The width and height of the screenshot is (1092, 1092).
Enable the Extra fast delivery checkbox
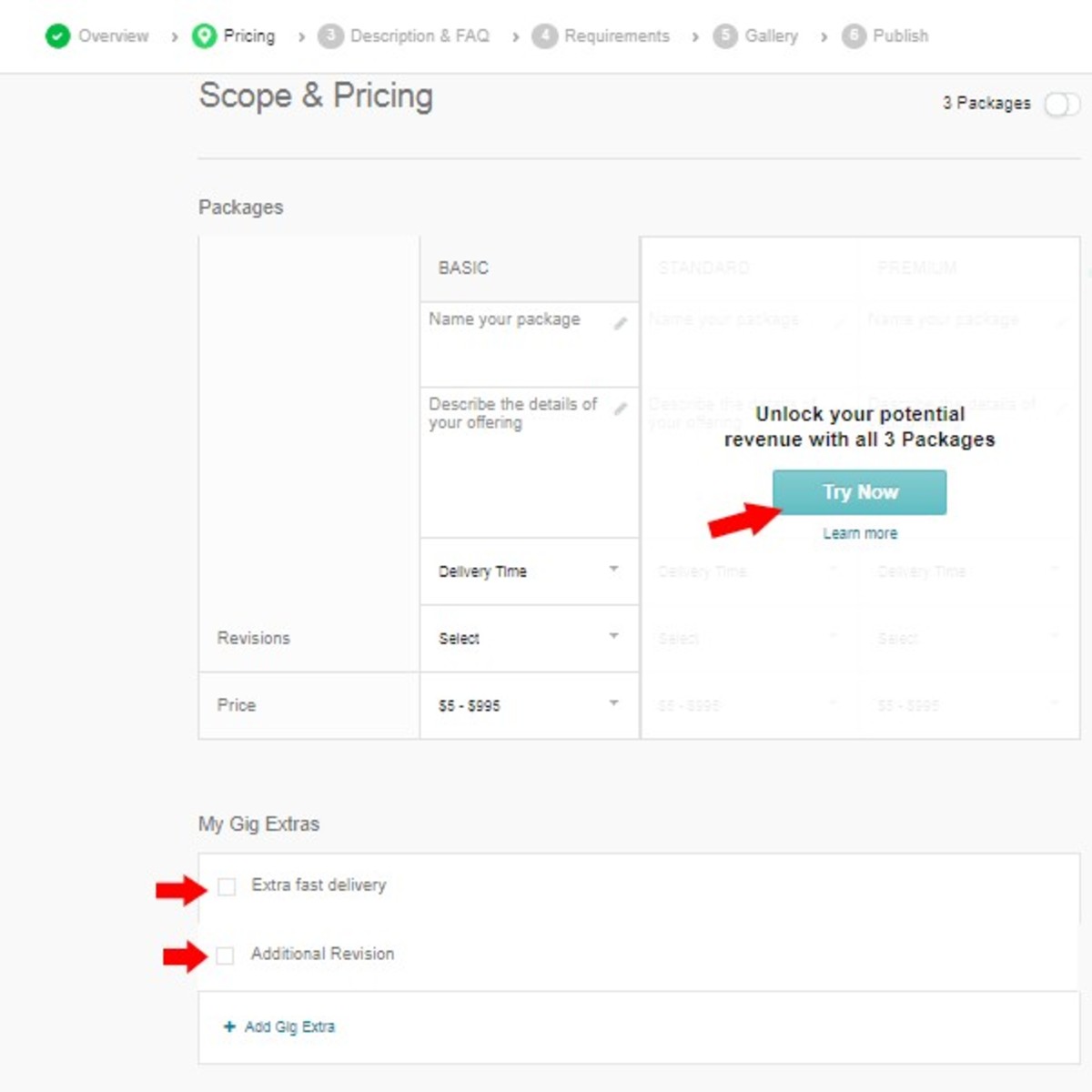point(228,885)
